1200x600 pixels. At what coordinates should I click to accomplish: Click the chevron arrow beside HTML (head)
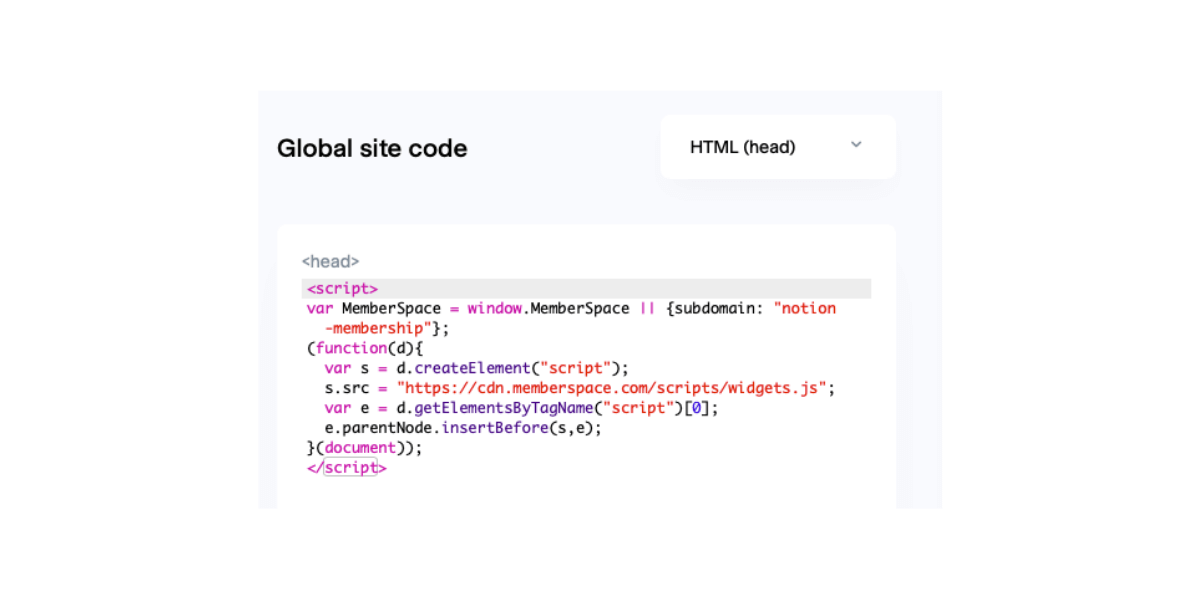[856, 145]
